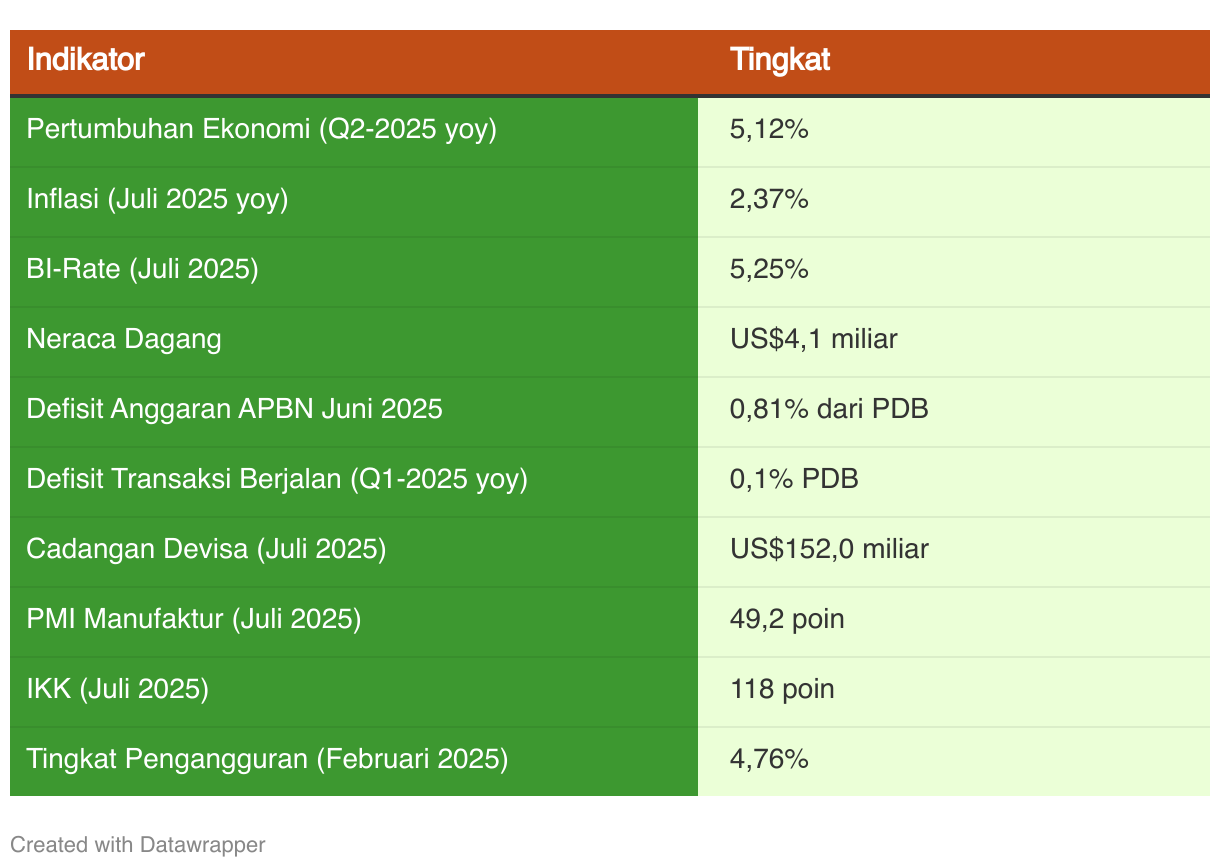Viewport: 1220px width, 868px height.
Task: Select the Pertumbuhan Ekonomi (Q2-2025 yoy) row label
Action: pyautogui.click(x=262, y=130)
